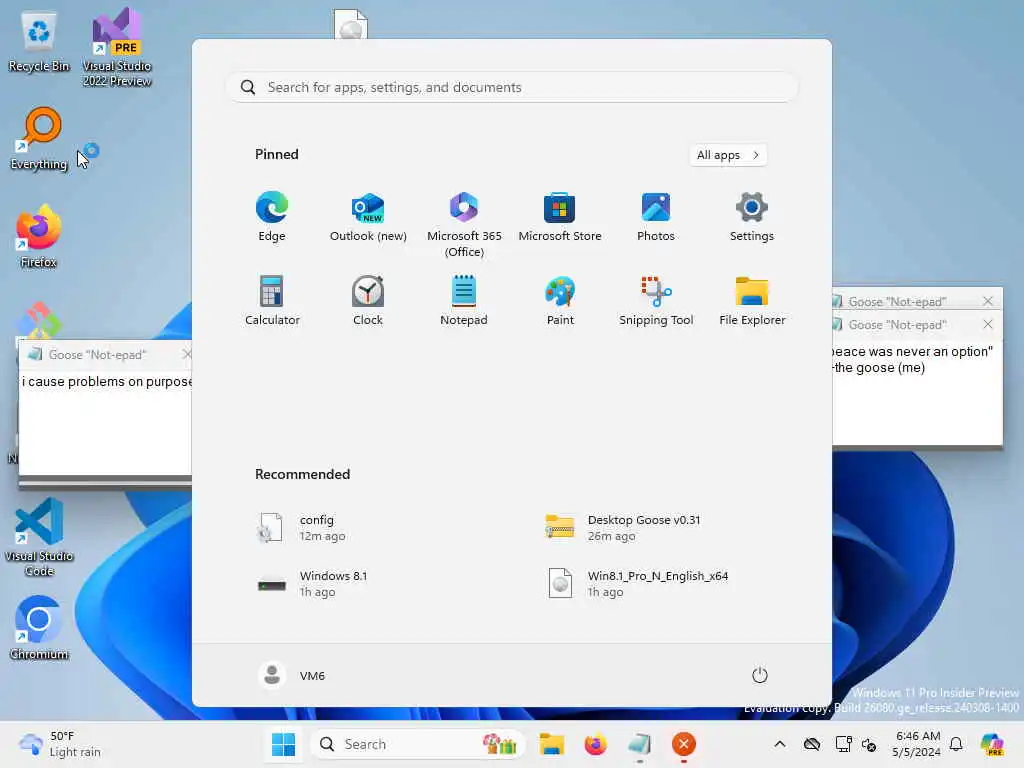This screenshot has width=1024, height=768.
Task: Open Microsoft 365 (Office) app
Action: [464, 225]
